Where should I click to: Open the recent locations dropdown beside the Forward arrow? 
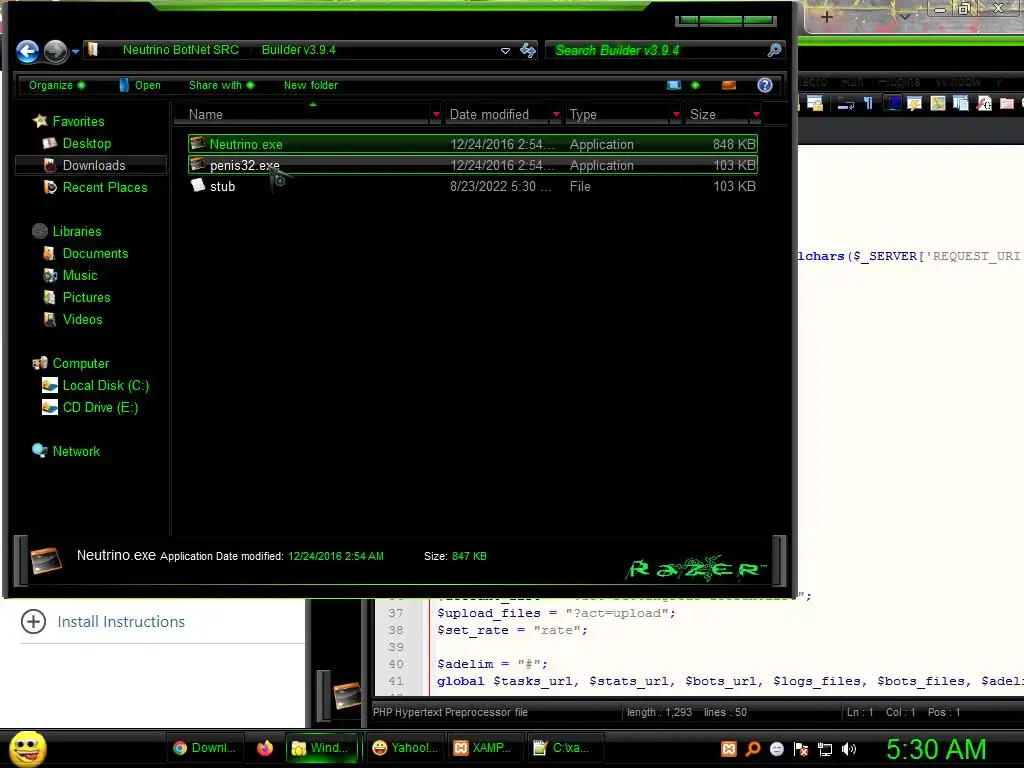(x=75, y=51)
